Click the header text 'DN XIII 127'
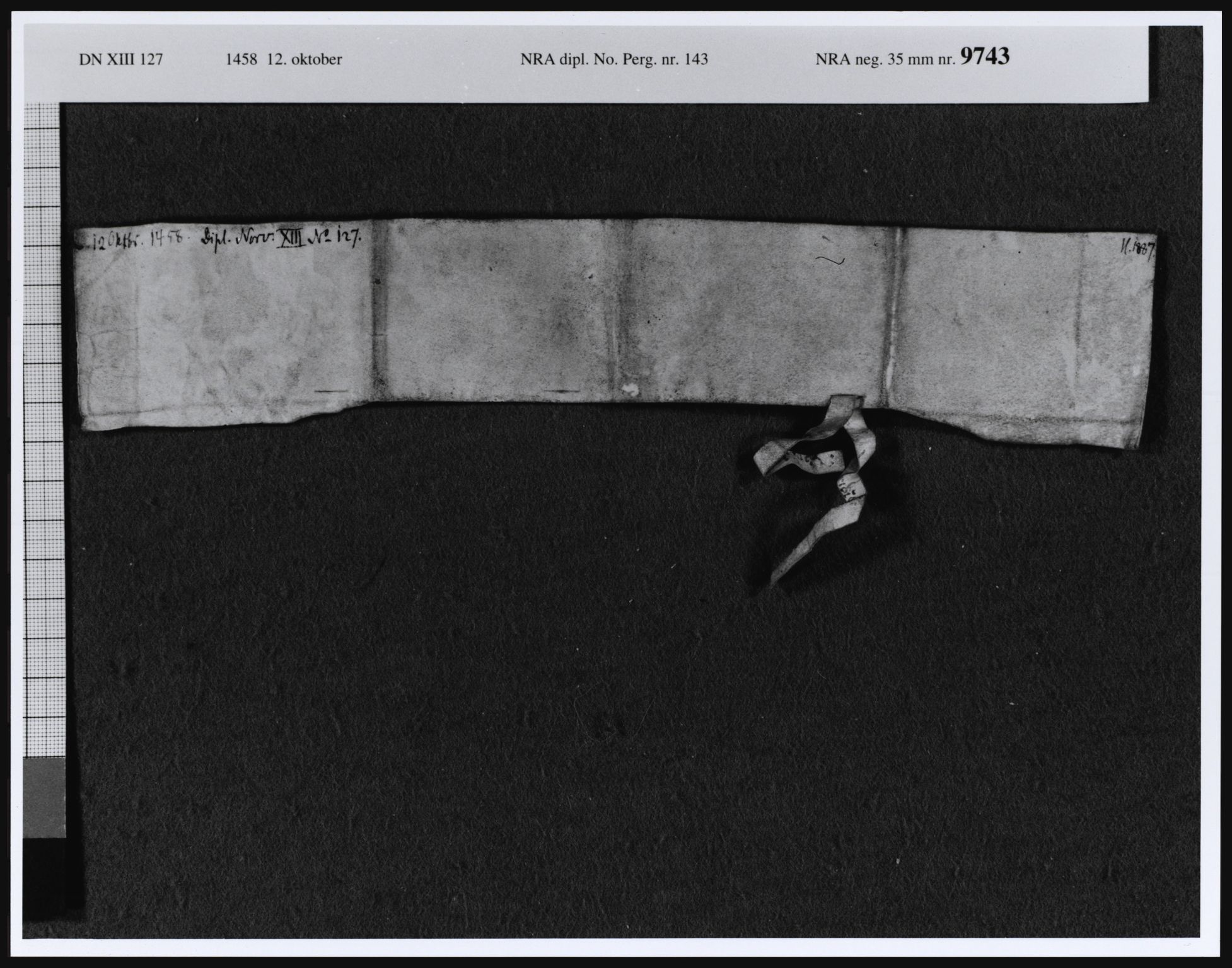 click(x=121, y=60)
